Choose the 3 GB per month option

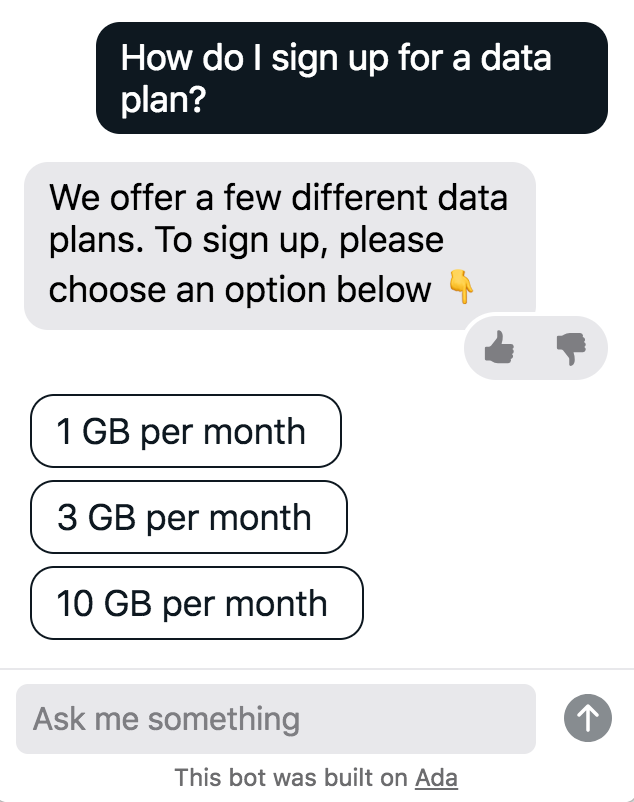(x=189, y=517)
